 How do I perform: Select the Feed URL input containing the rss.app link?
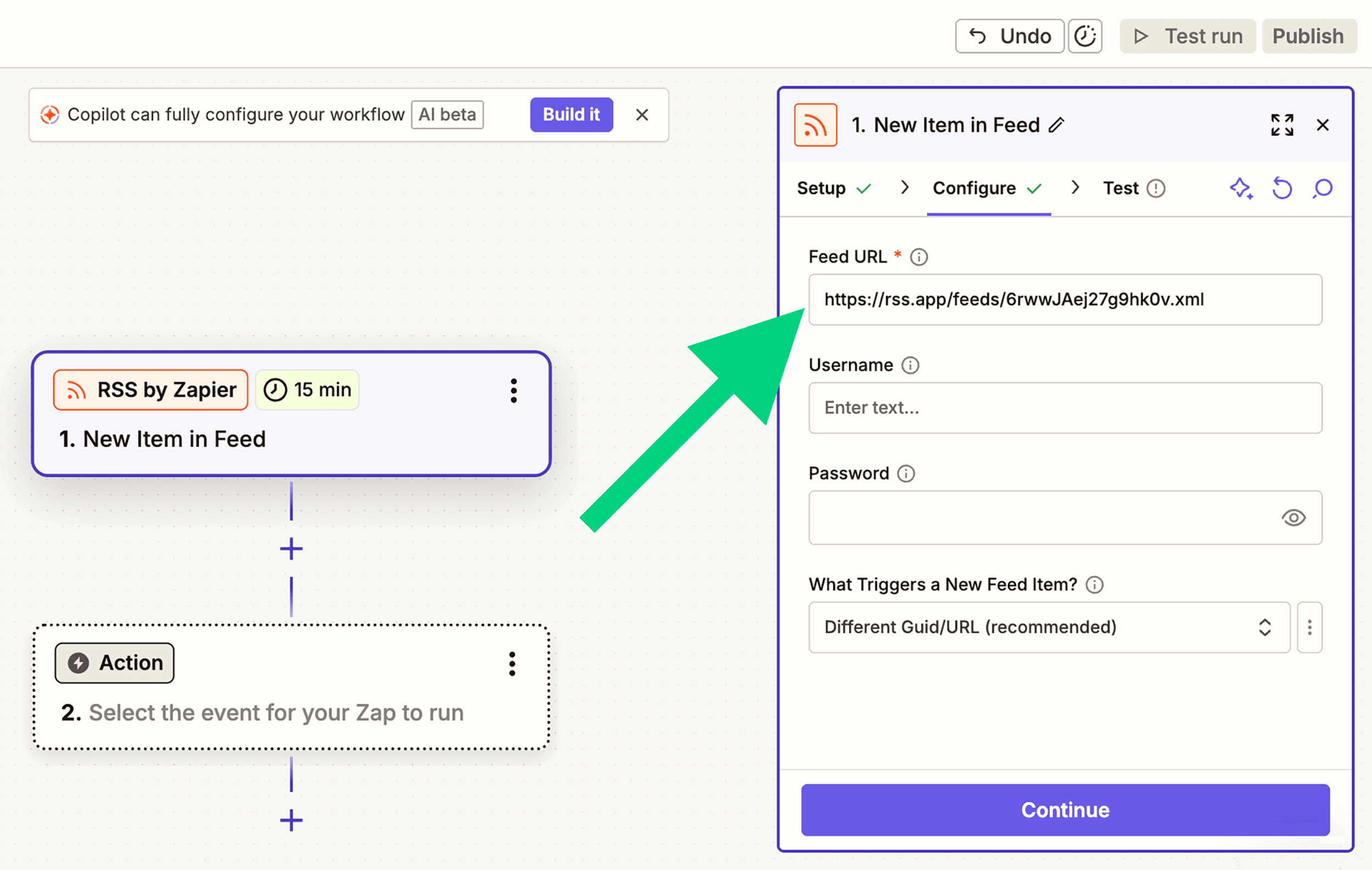point(1065,300)
